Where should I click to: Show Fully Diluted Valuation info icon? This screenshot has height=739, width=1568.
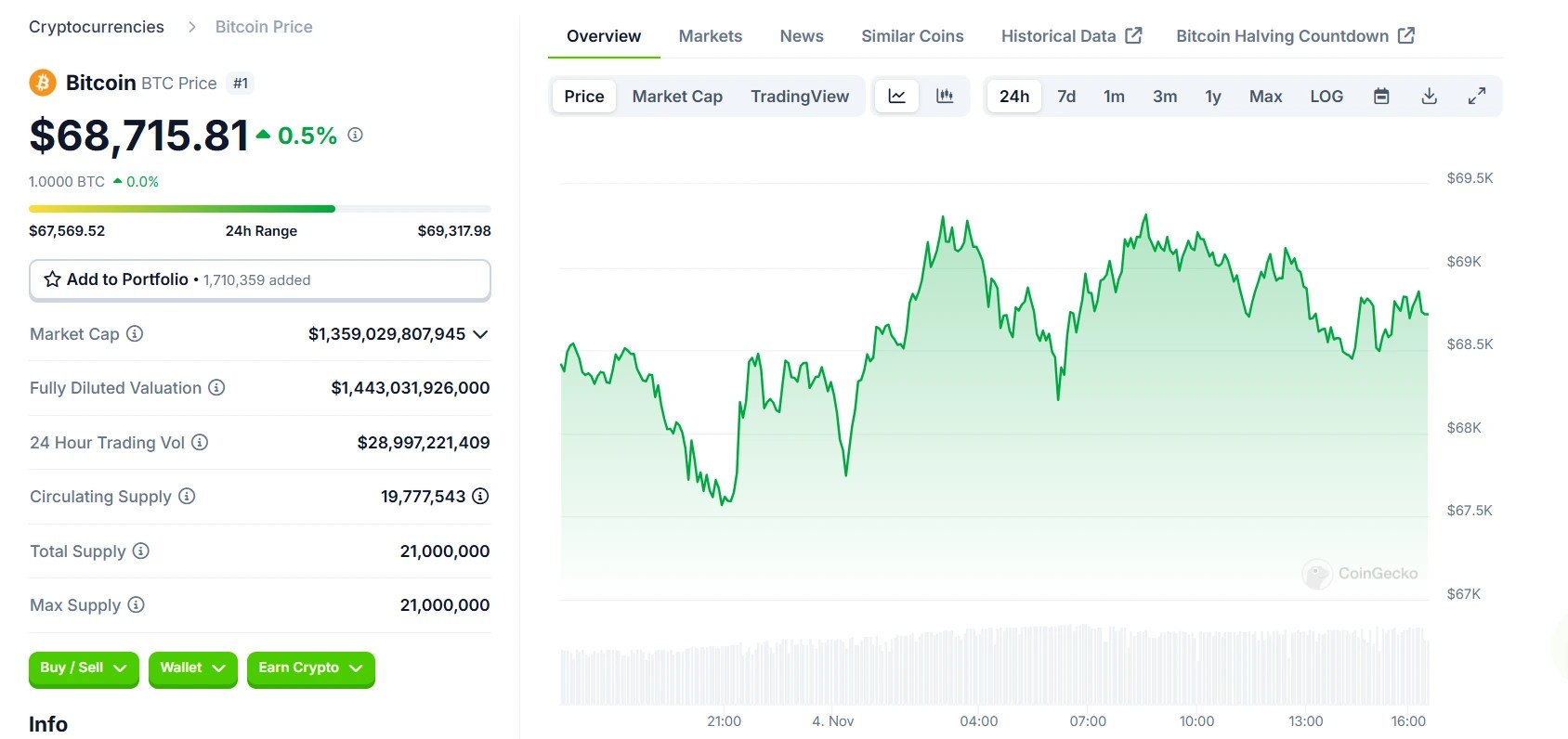(x=216, y=387)
